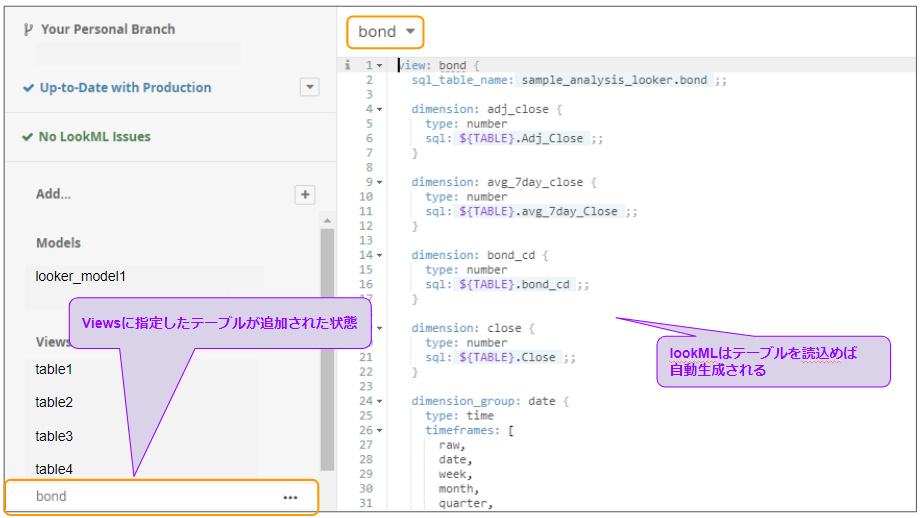922x518 pixels.
Task: Click 'dimension_group: date' code line
Action: (490, 401)
